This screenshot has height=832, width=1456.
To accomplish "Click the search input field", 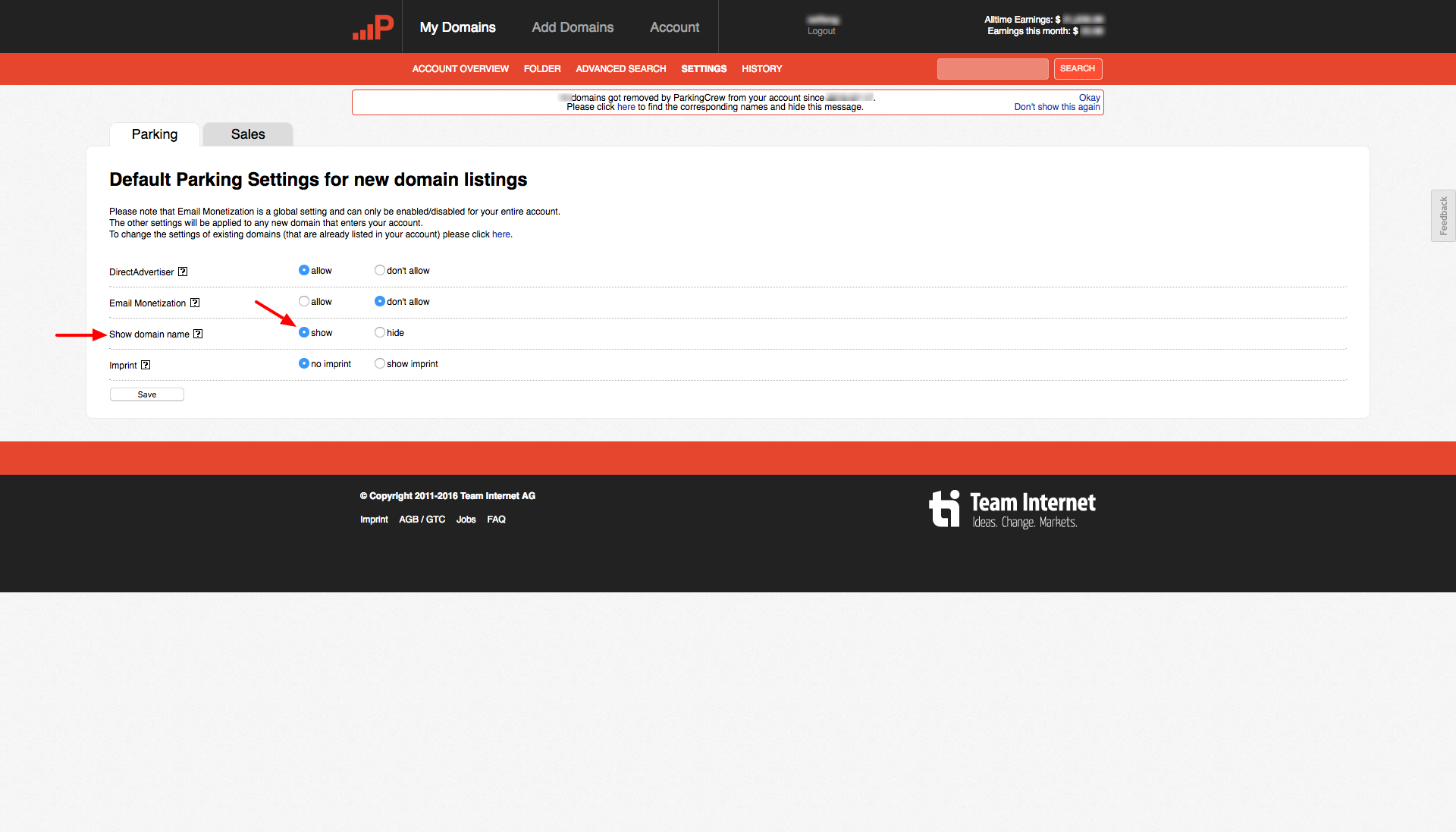I will tap(992, 69).
